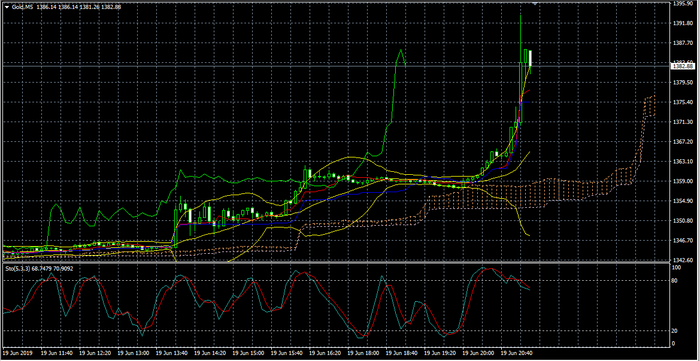
Task: Click the 19 Jun 20:40 time label
Action: [x=516, y=353]
